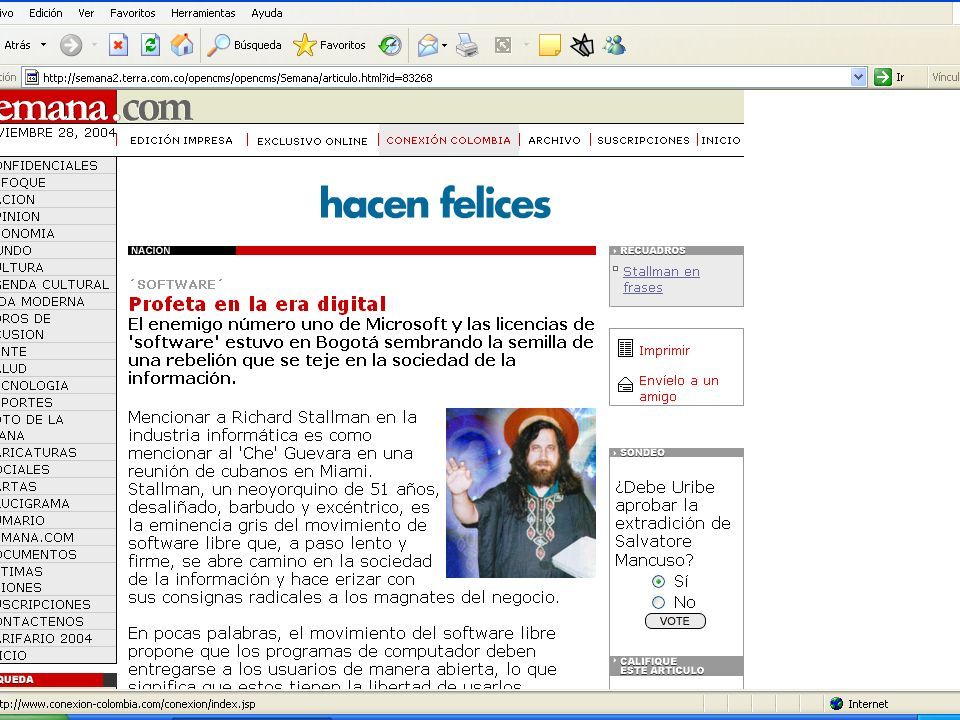Go to home page icon

(x=182, y=45)
